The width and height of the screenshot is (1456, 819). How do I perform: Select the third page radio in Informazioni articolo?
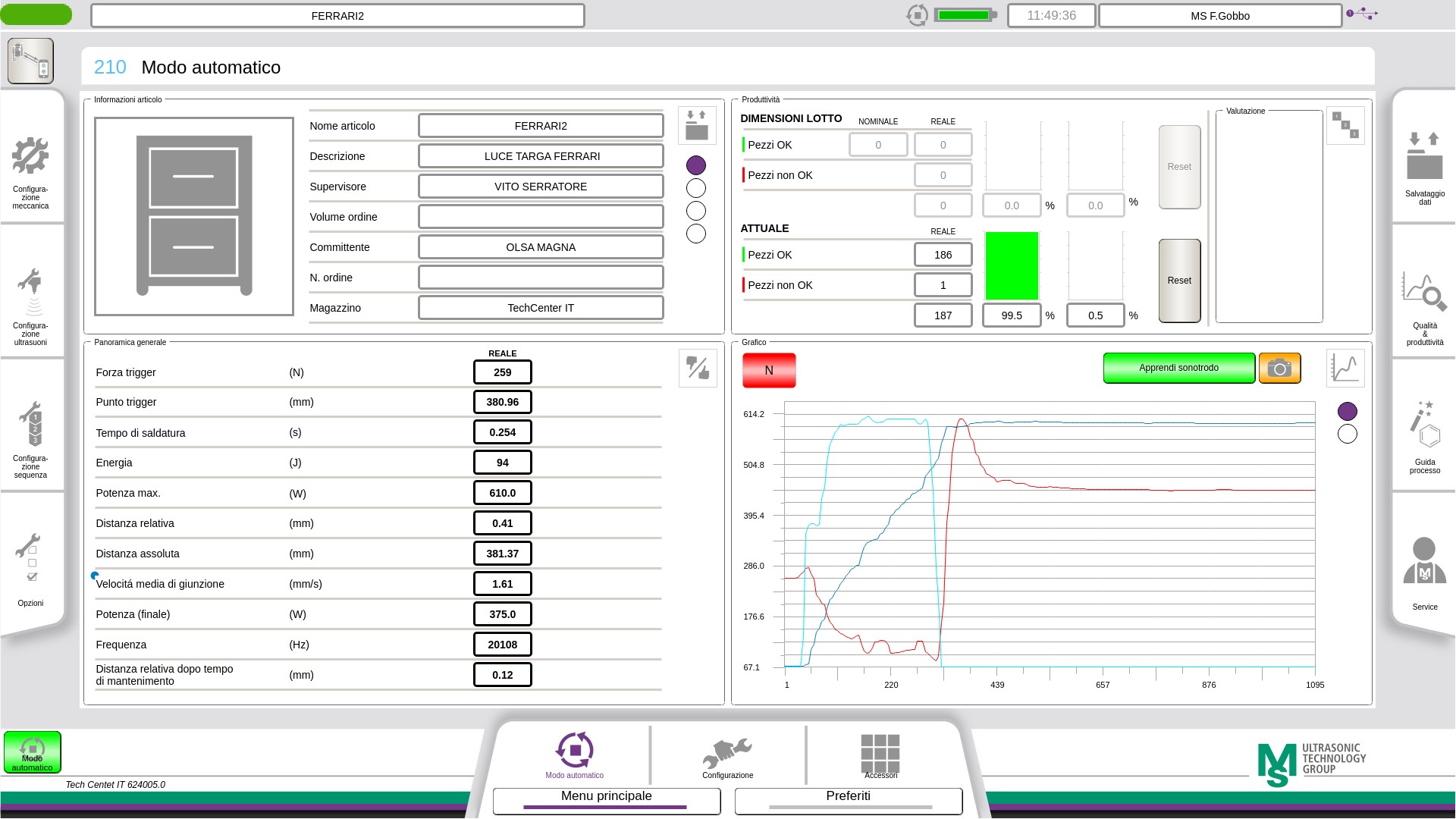pos(696,211)
